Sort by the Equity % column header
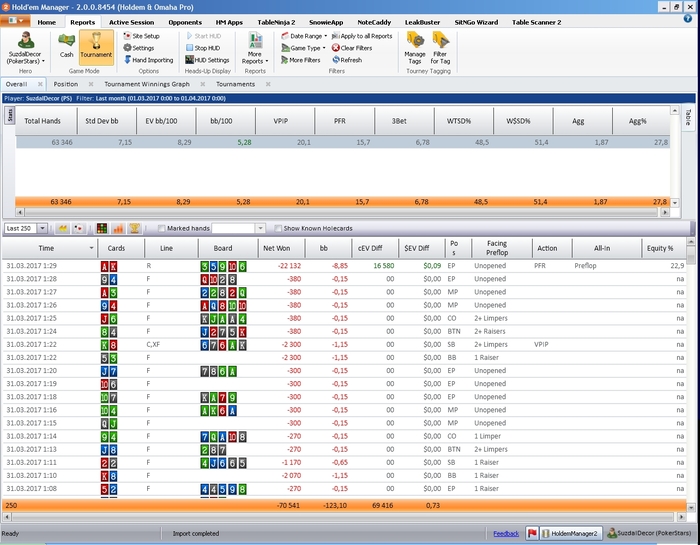The width and height of the screenshot is (700, 545). tap(663, 248)
